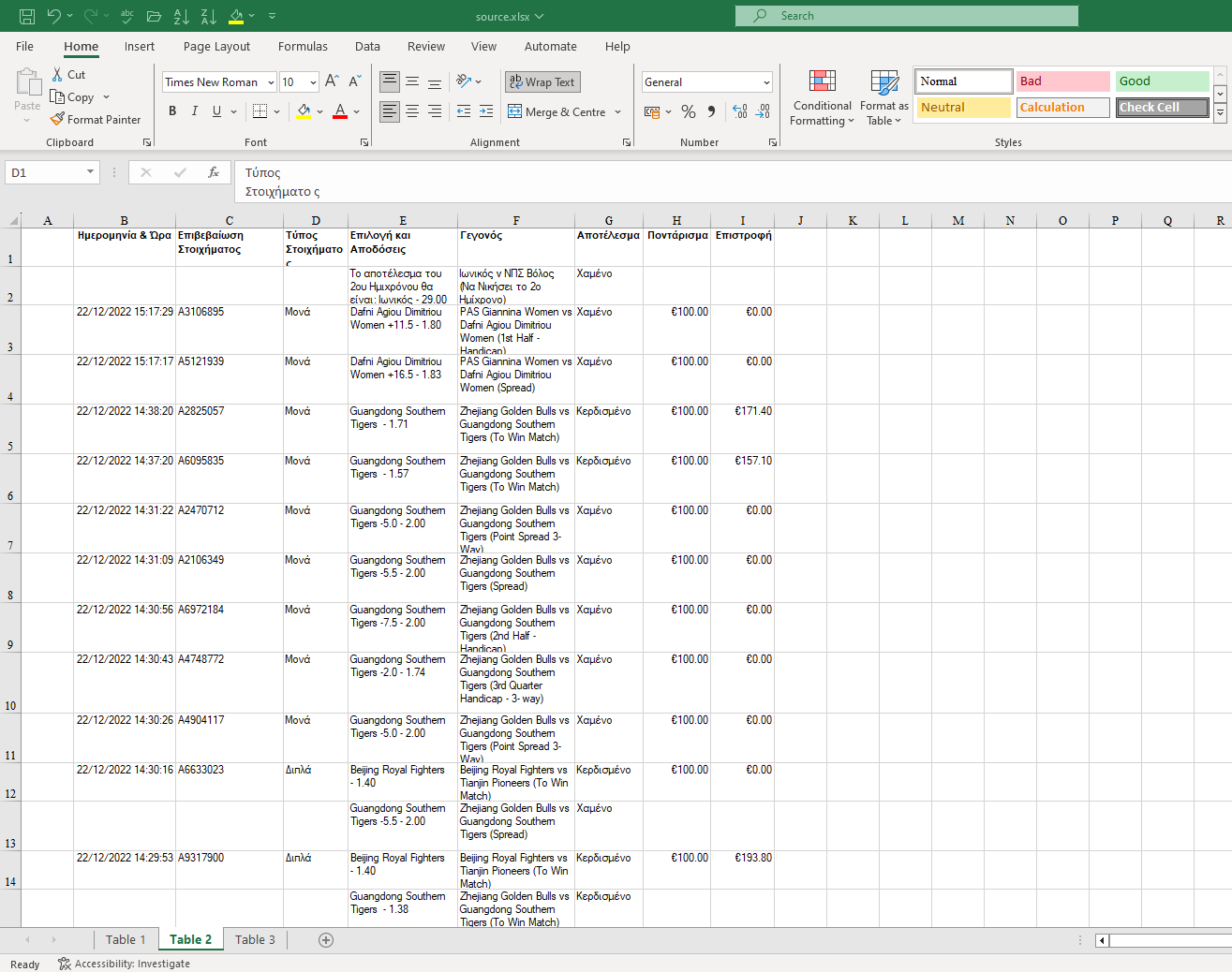Open Borders icon in Font group
Screen dimensions: 1232x972
(260, 111)
